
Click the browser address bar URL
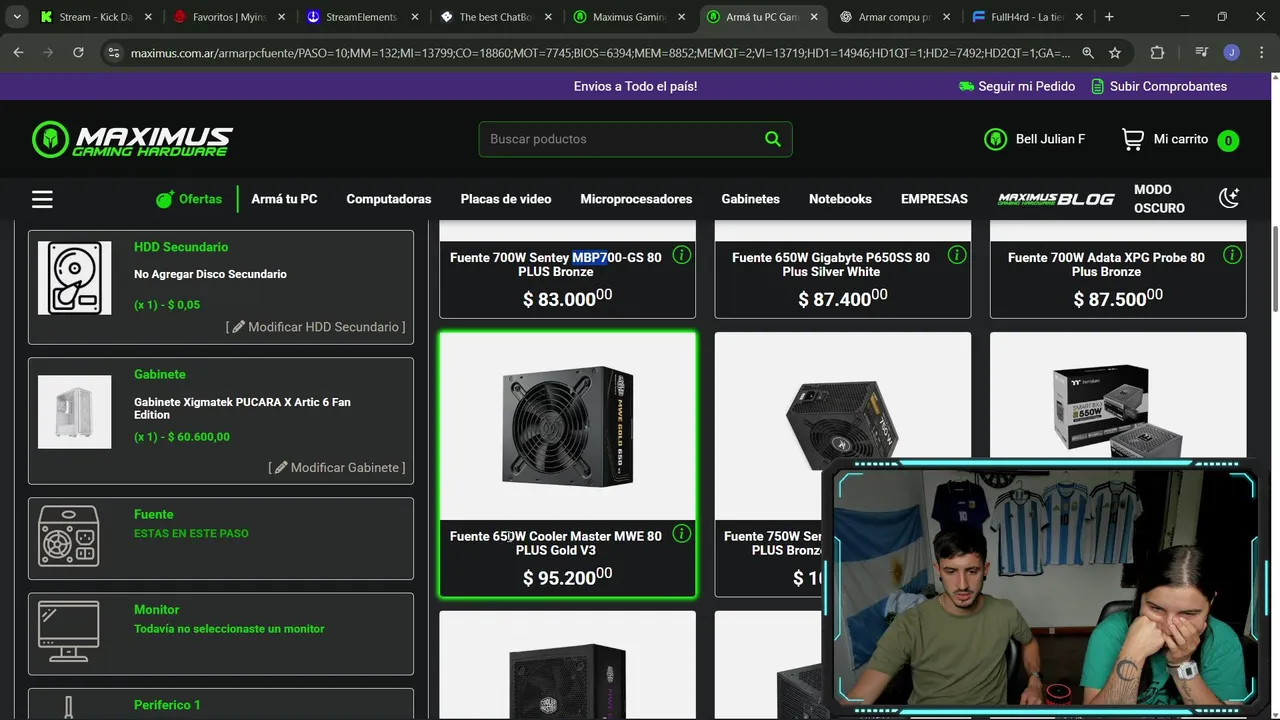coord(600,53)
